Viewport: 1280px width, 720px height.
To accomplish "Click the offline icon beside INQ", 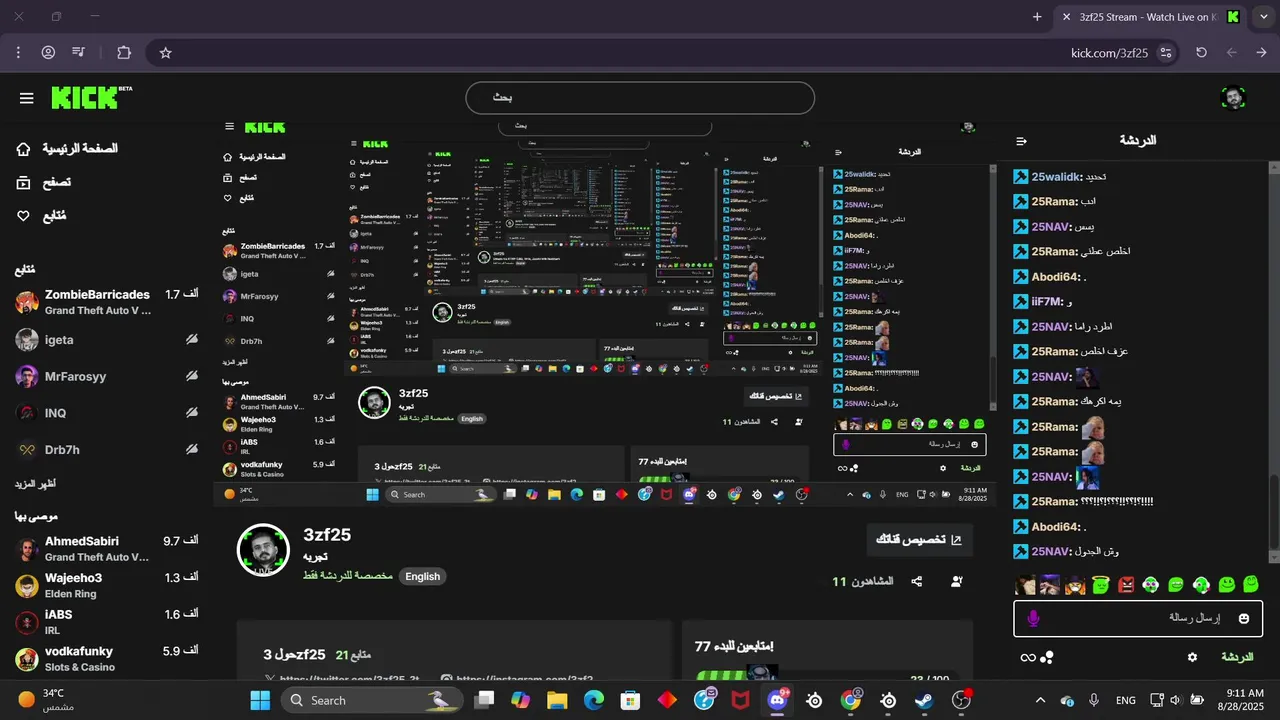I will pos(191,413).
